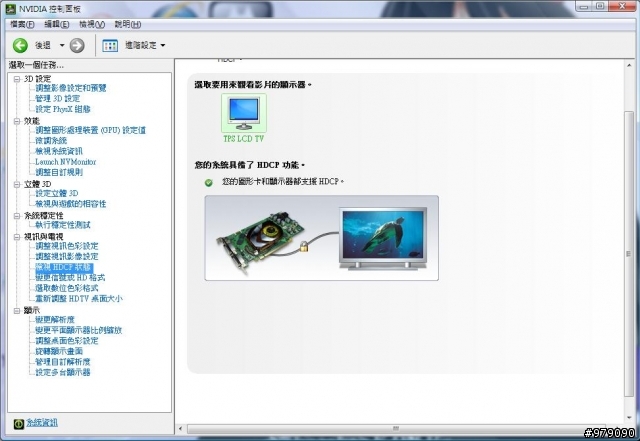This screenshot has width=640, height=441.
Task: Open 執行穩定性測試 task
Action: coord(63,225)
